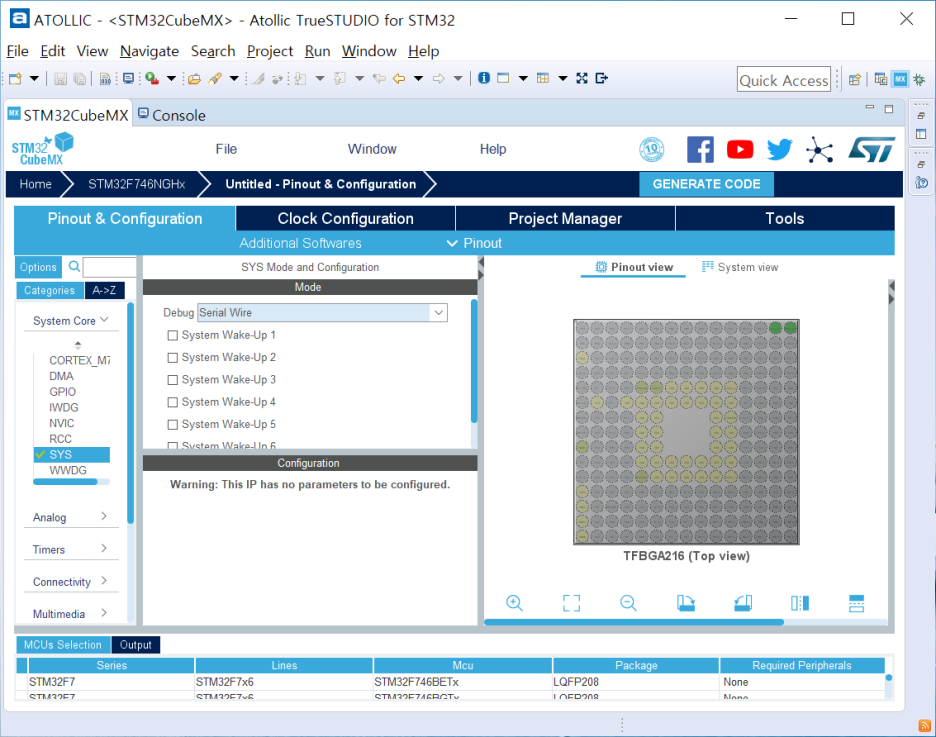
Task: Click the Options button
Action: [38, 267]
